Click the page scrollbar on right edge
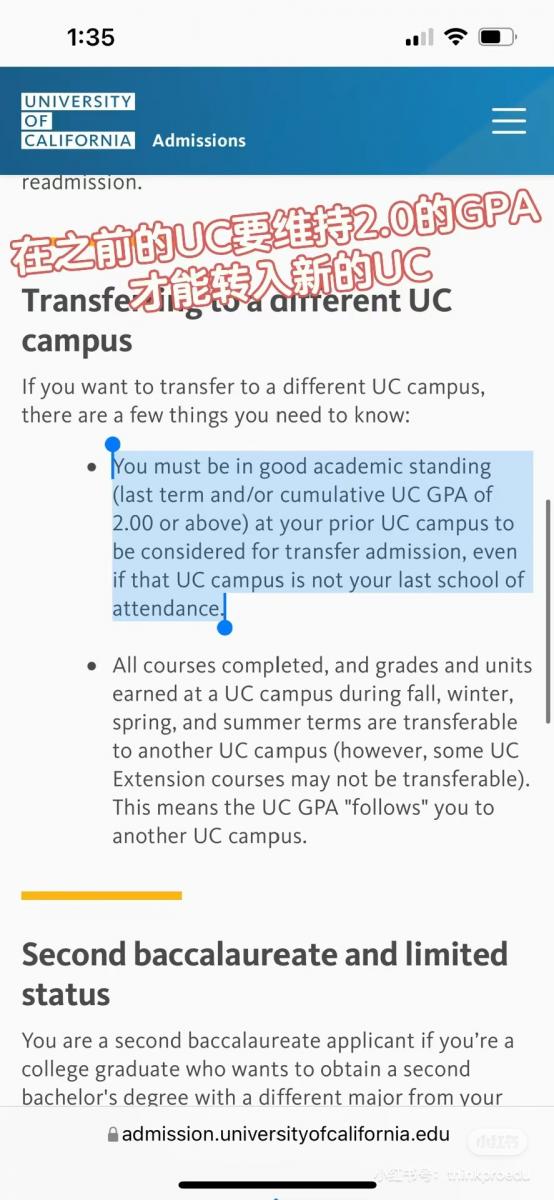Viewport: 554px width, 1200px height. [547, 612]
